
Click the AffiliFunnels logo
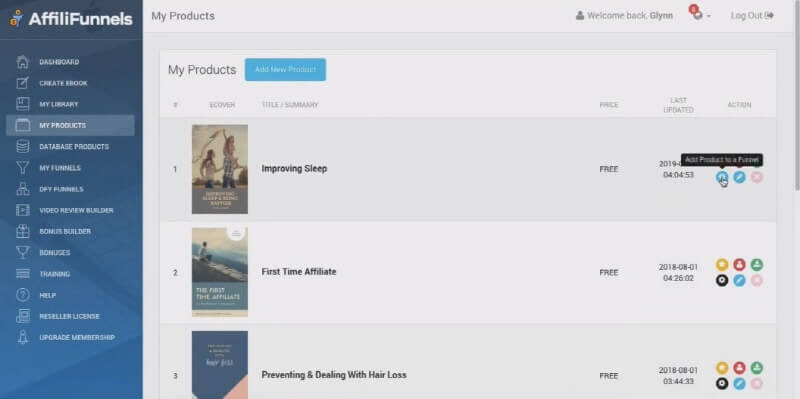click(71, 19)
